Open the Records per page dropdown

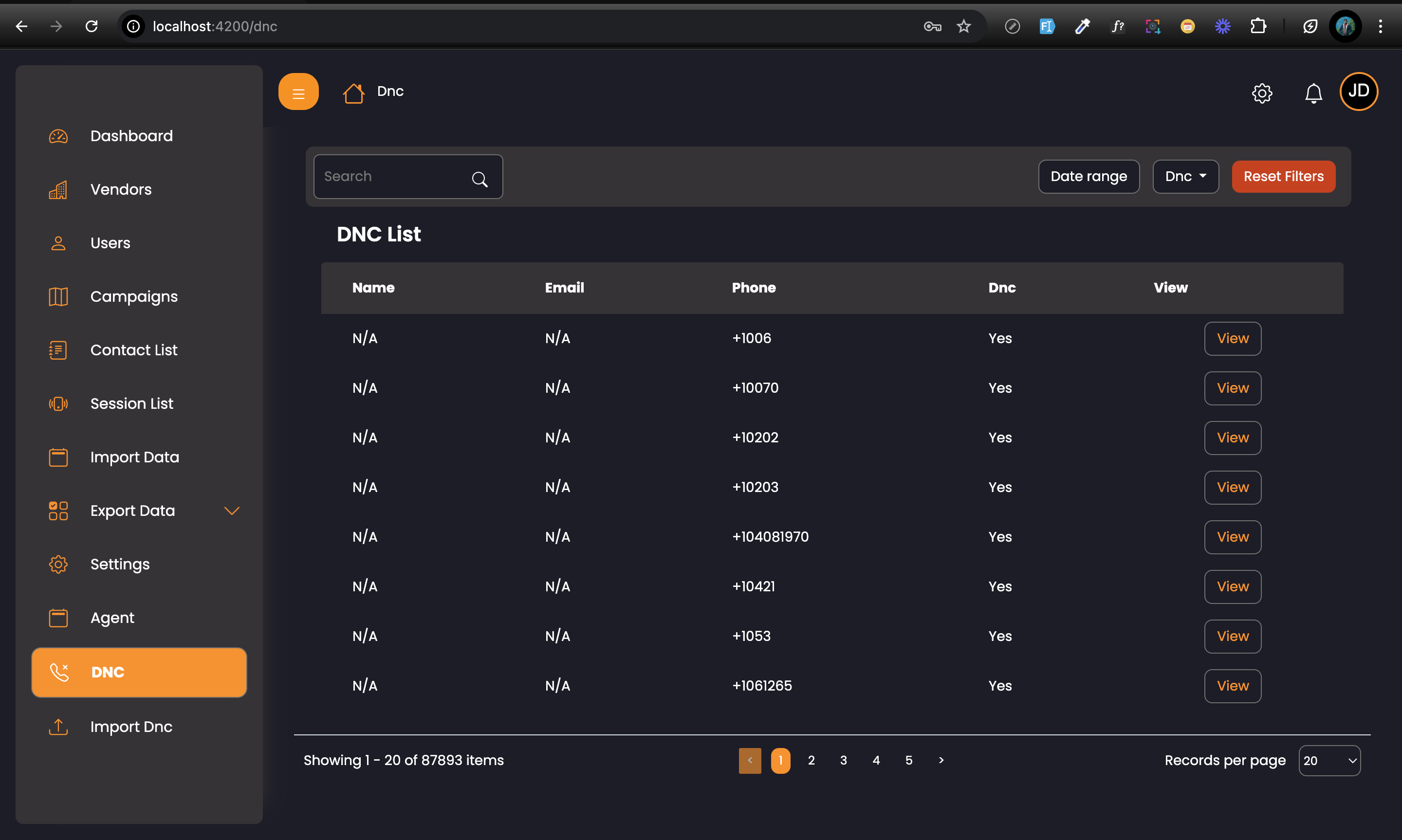pos(1329,761)
